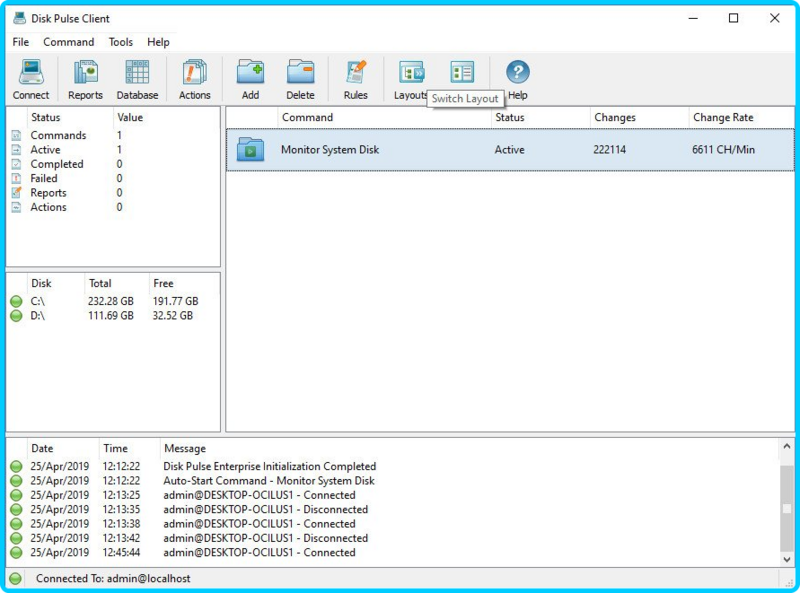Click the Switch Layout toolbar icon
The height and width of the screenshot is (593, 800).
[x=462, y=72]
